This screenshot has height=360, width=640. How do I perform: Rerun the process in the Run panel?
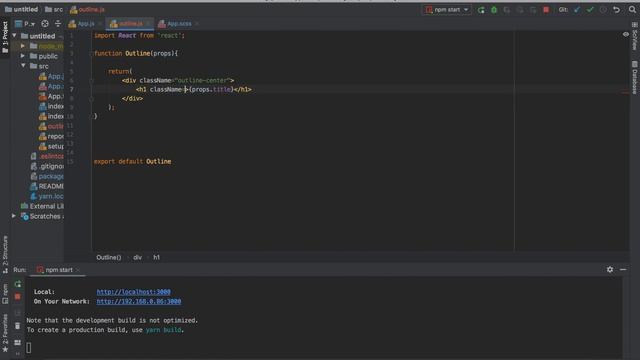point(18,284)
